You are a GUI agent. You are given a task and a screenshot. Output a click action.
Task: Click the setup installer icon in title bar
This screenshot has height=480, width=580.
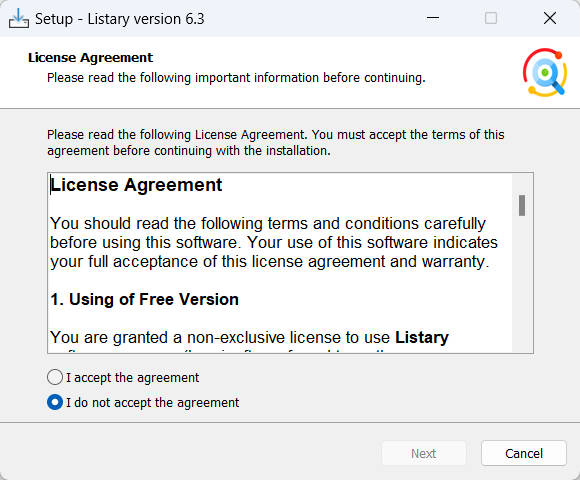coord(18,18)
